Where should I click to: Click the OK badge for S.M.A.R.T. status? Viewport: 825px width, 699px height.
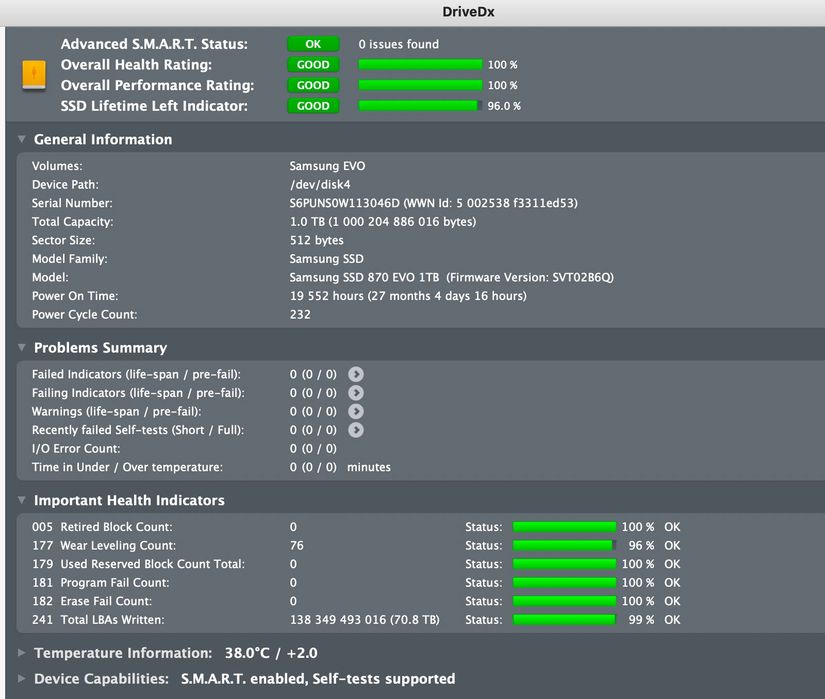[313, 44]
